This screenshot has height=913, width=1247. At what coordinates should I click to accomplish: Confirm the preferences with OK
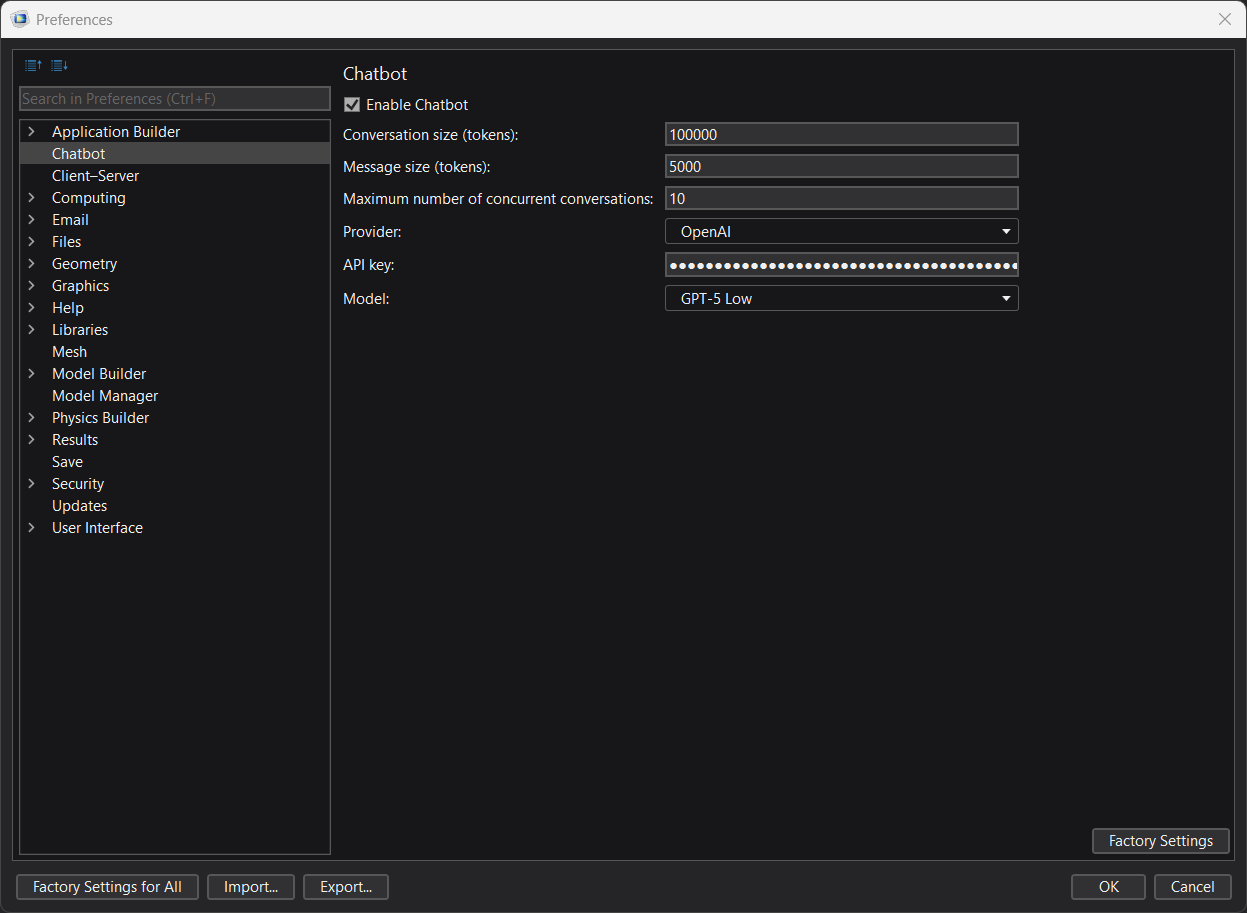1108,887
